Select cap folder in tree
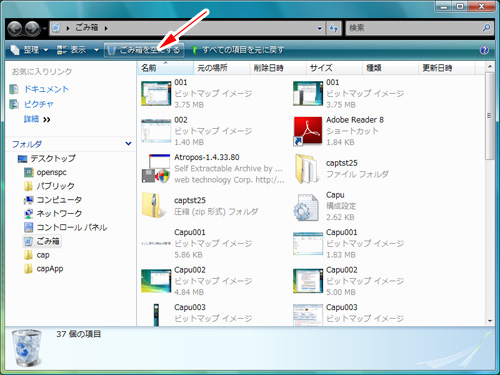500x375 pixels. pos(43,255)
